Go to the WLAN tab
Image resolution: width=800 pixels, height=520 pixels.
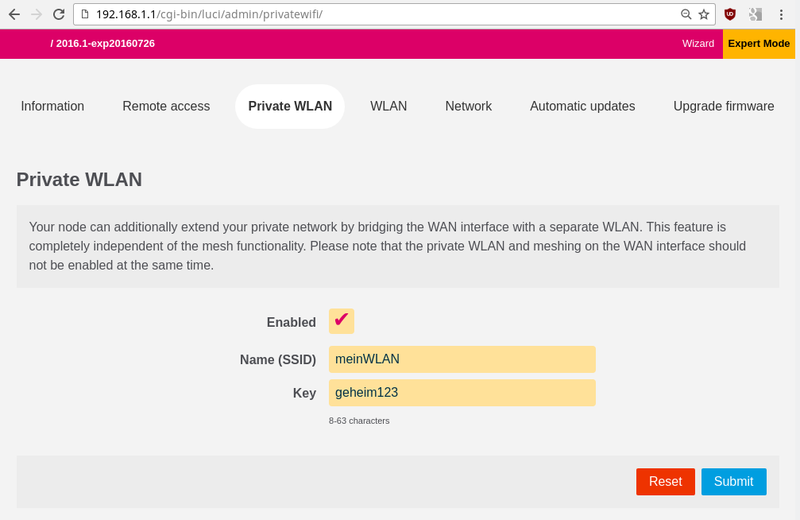click(388, 106)
